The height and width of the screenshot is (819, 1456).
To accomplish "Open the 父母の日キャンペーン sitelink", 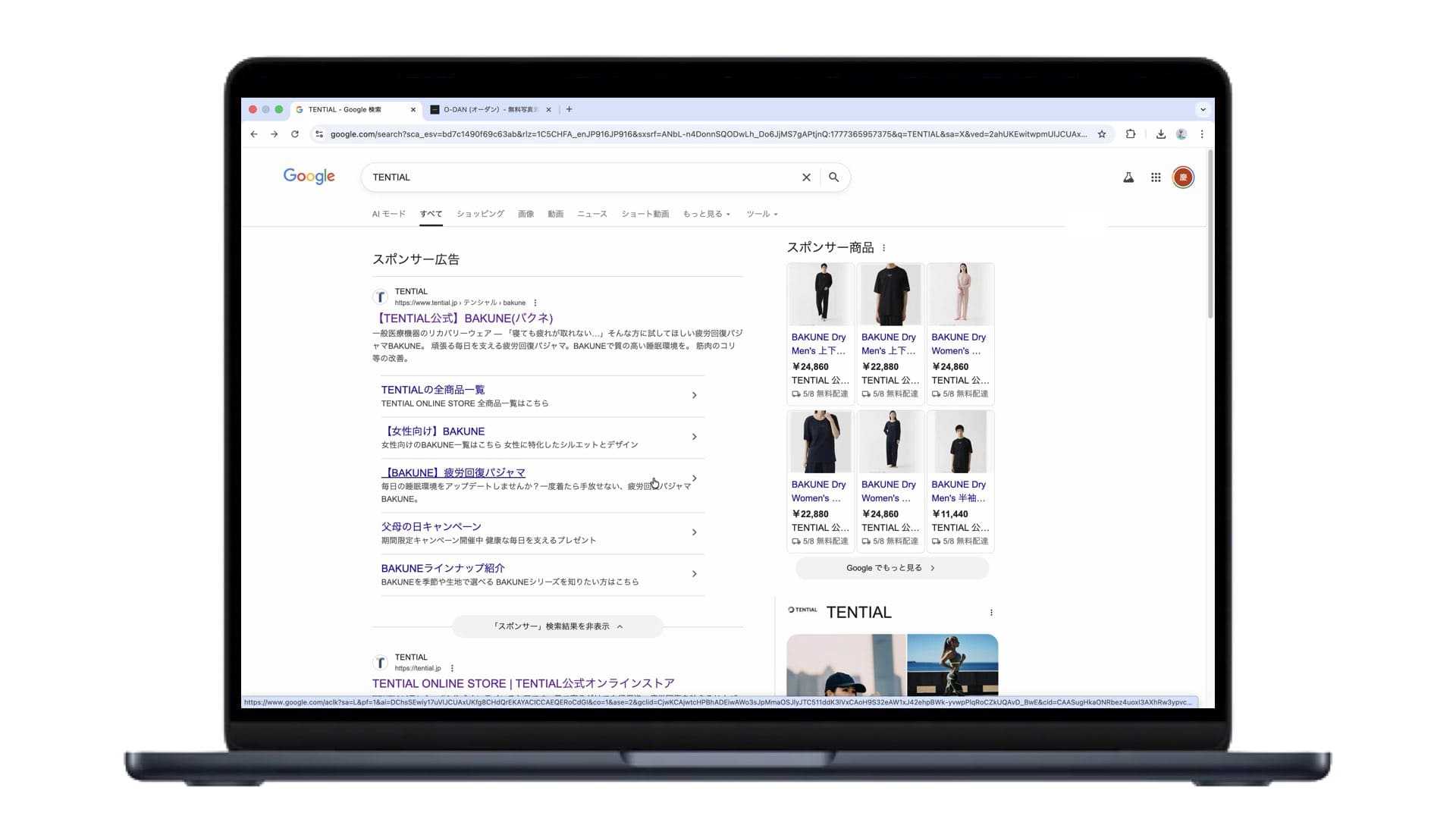I will click(x=431, y=526).
